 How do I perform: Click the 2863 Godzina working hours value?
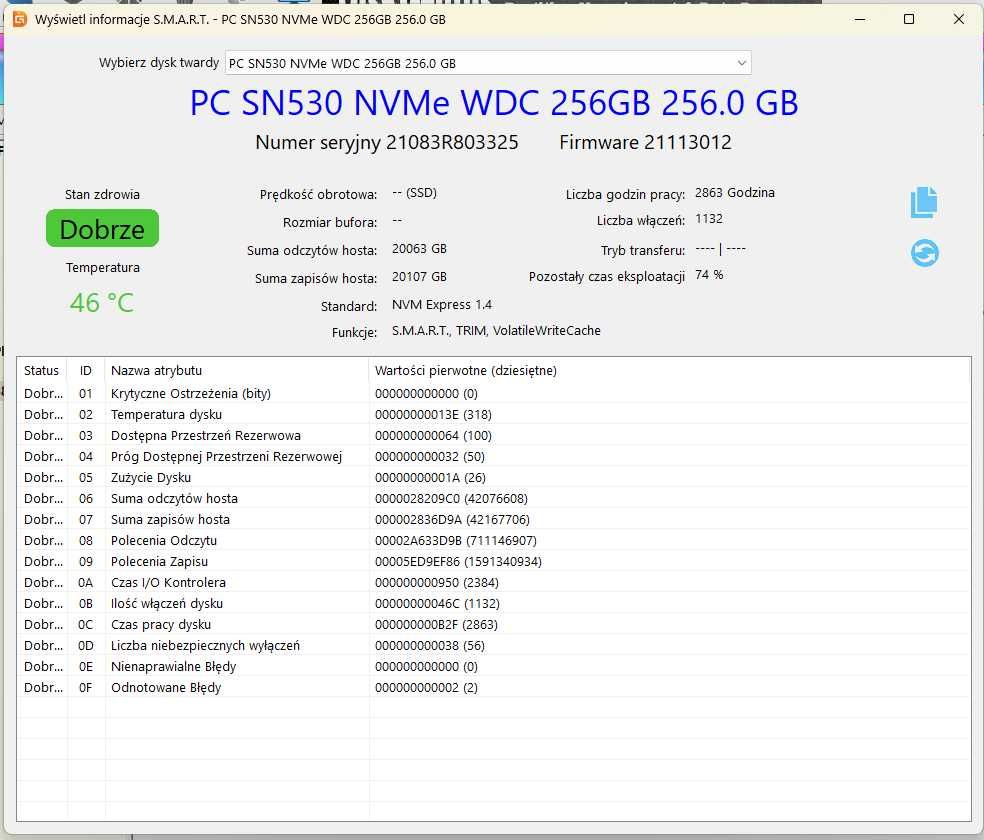(735, 193)
